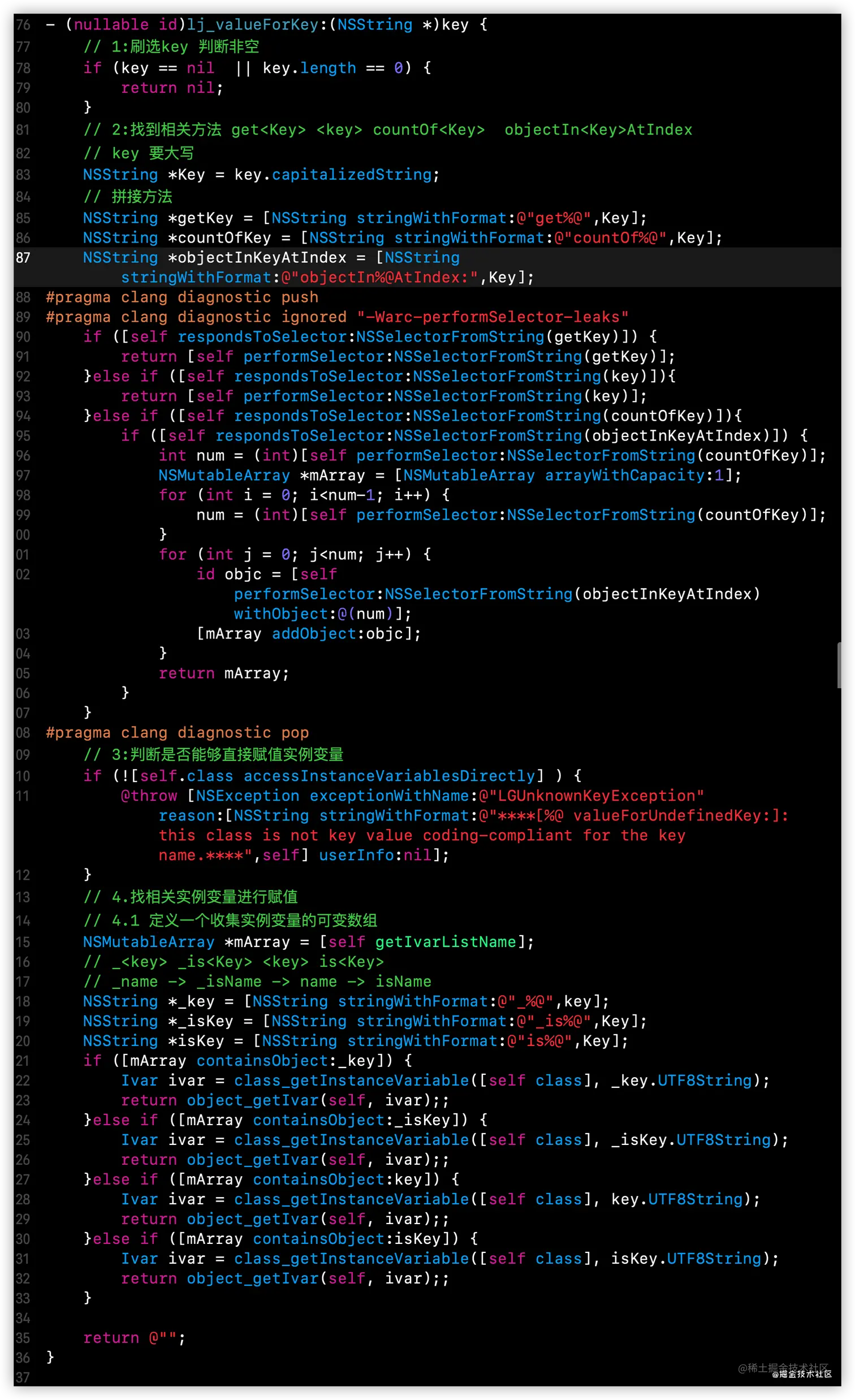The height and width of the screenshot is (1400, 855).
Task: Click 'isKey.UTF8String' on line 131
Action: click(686, 1259)
